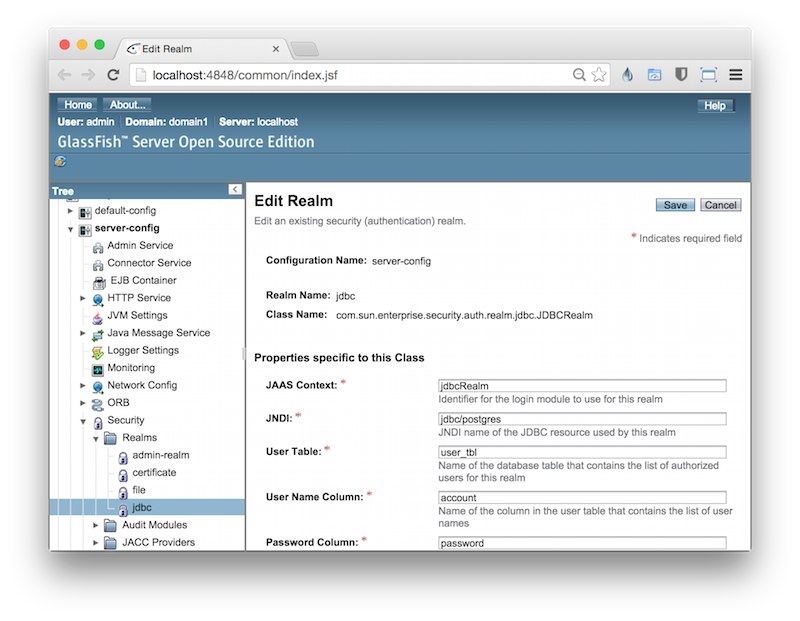800x621 pixels.
Task: Cancel editing the realm
Action: 720,205
